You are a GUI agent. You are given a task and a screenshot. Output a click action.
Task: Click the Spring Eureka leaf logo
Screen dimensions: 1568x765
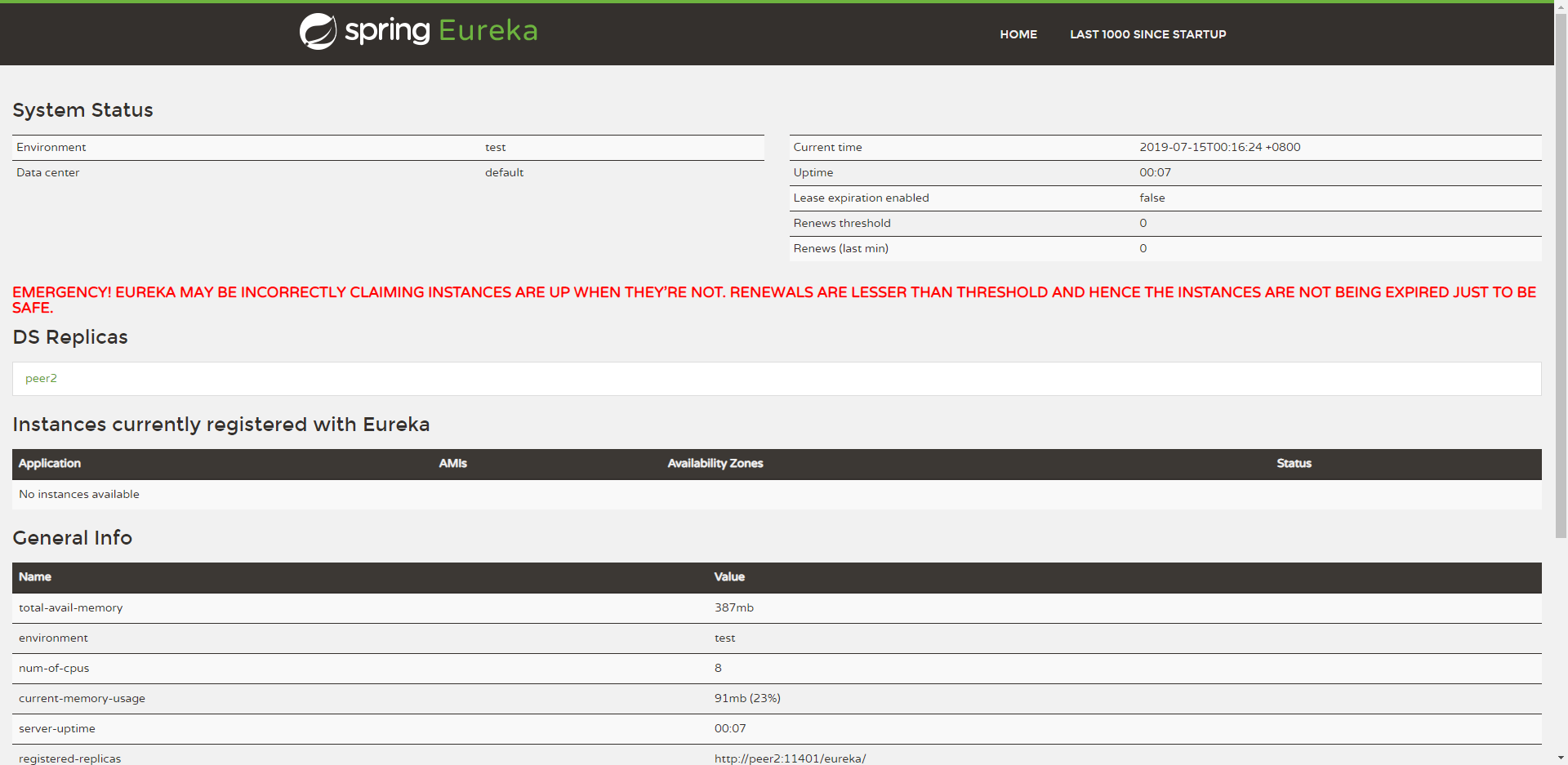318,32
